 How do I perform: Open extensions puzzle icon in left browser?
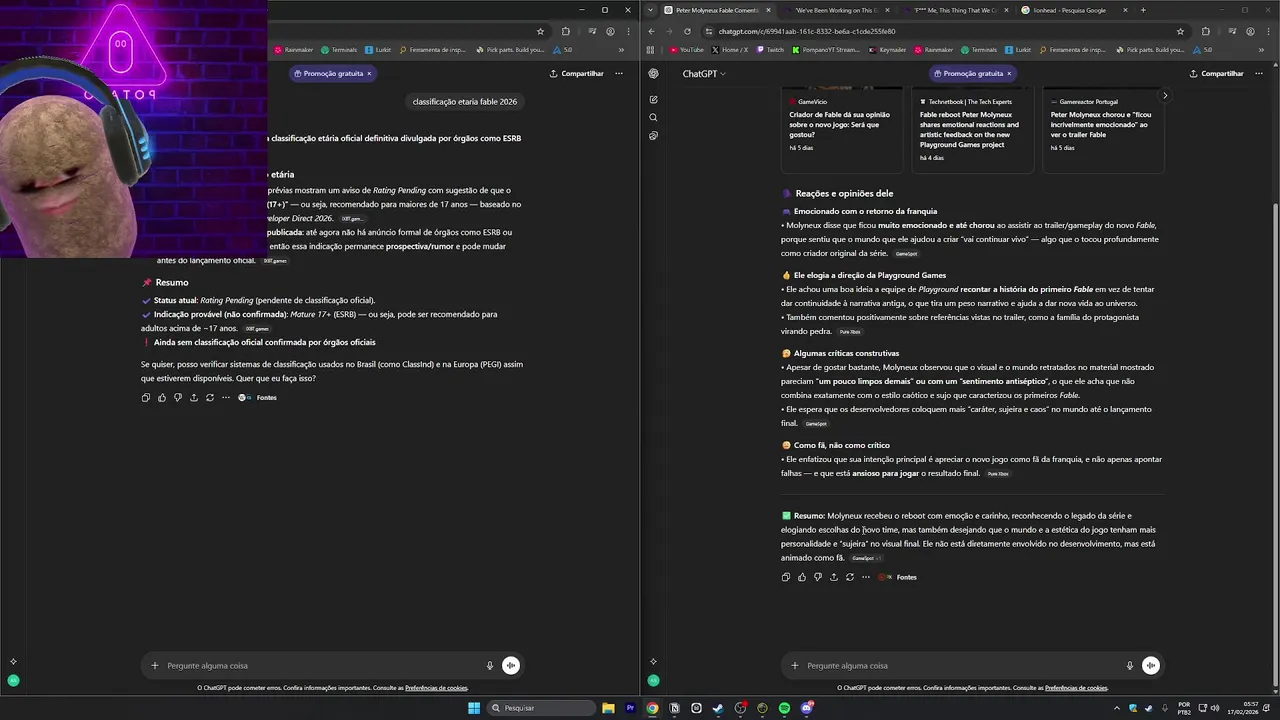click(x=566, y=31)
